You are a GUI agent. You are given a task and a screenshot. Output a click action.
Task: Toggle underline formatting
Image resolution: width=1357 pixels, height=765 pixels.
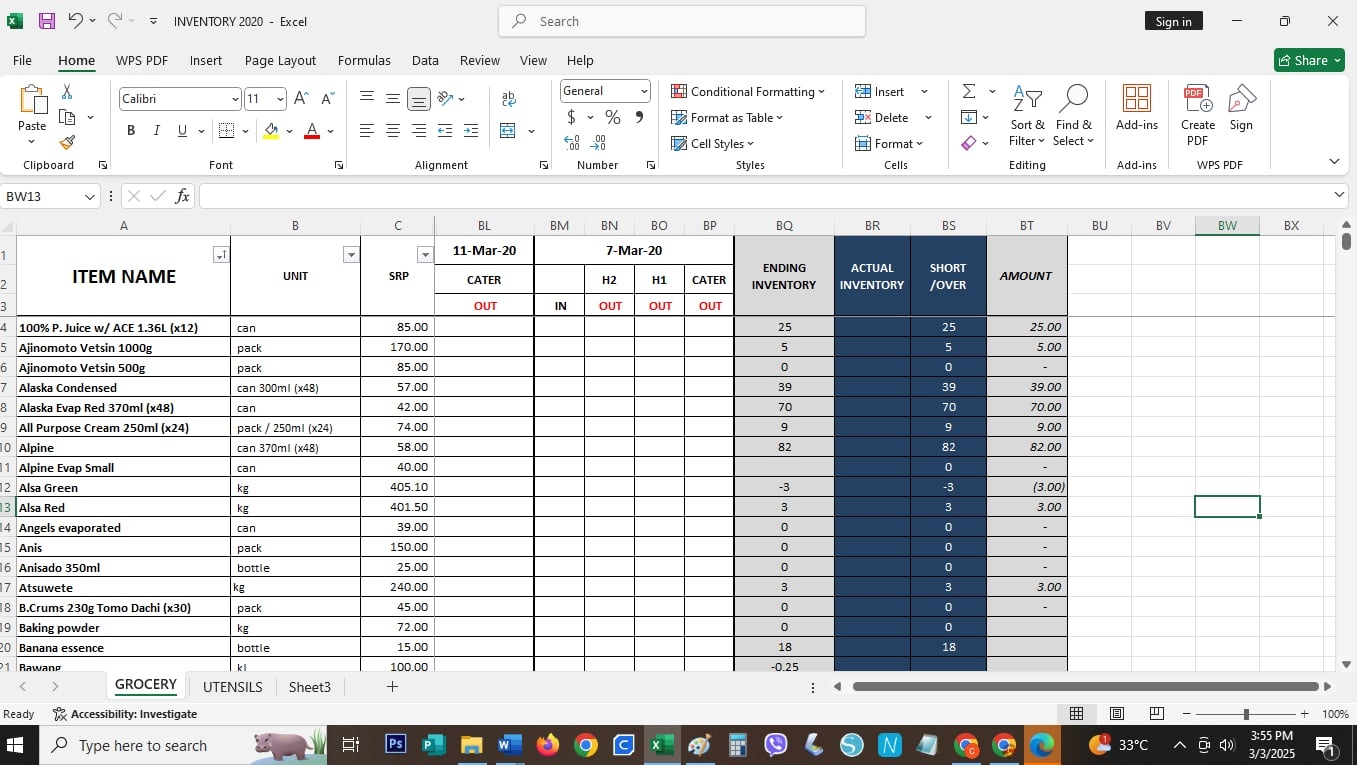182,131
